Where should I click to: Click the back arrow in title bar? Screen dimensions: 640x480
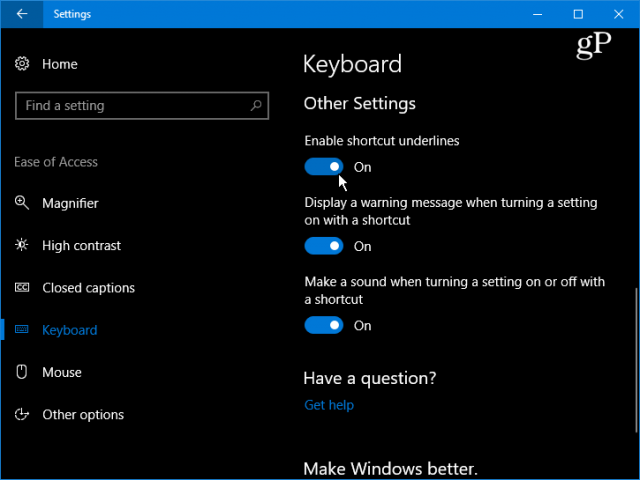(22, 14)
